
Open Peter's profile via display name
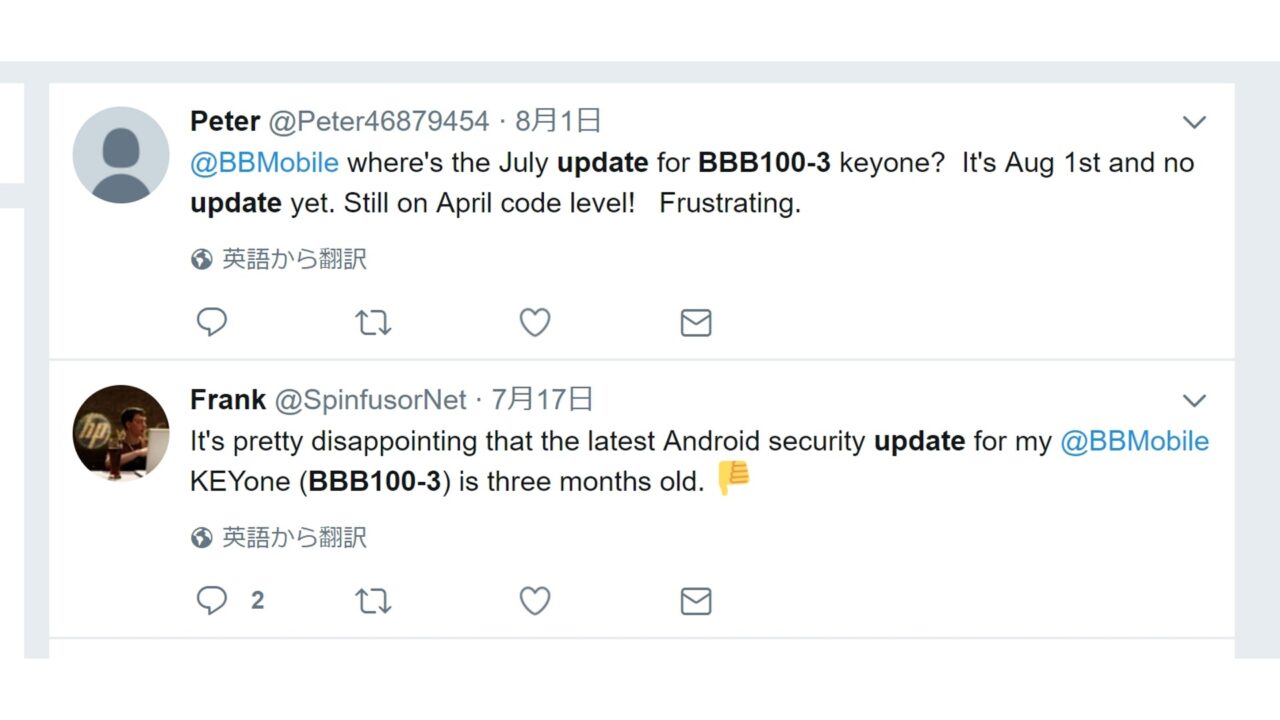[225, 122]
